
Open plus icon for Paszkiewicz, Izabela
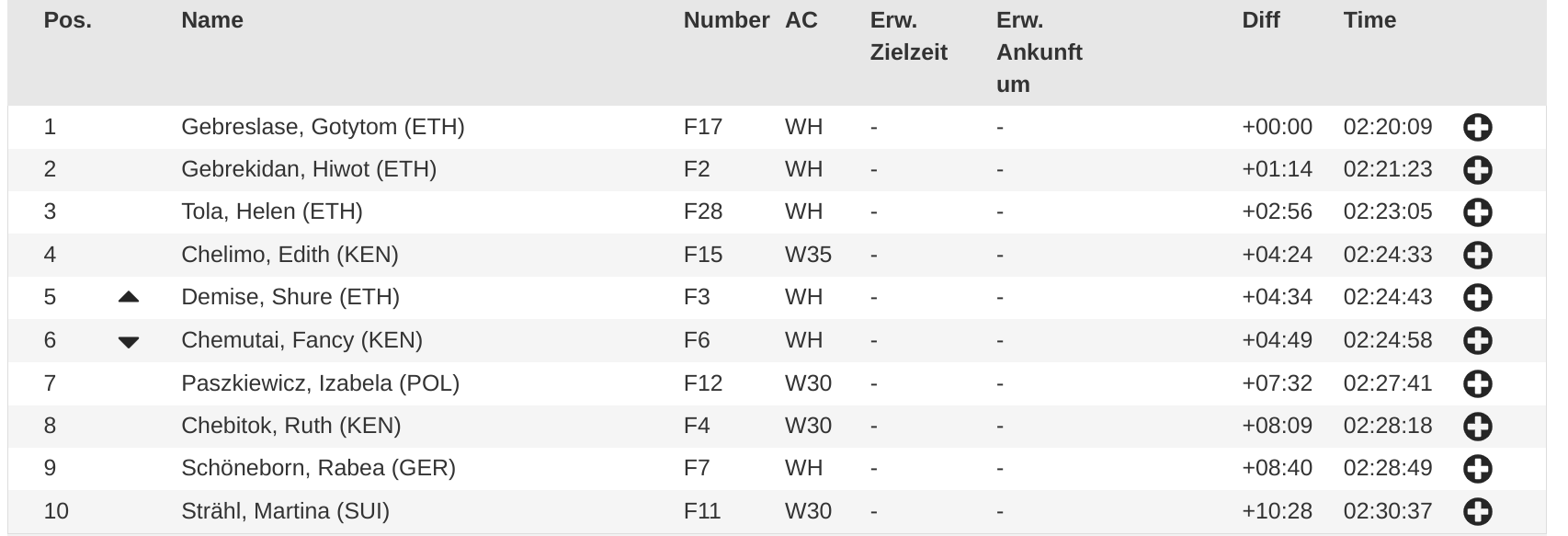(x=1477, y=383)
